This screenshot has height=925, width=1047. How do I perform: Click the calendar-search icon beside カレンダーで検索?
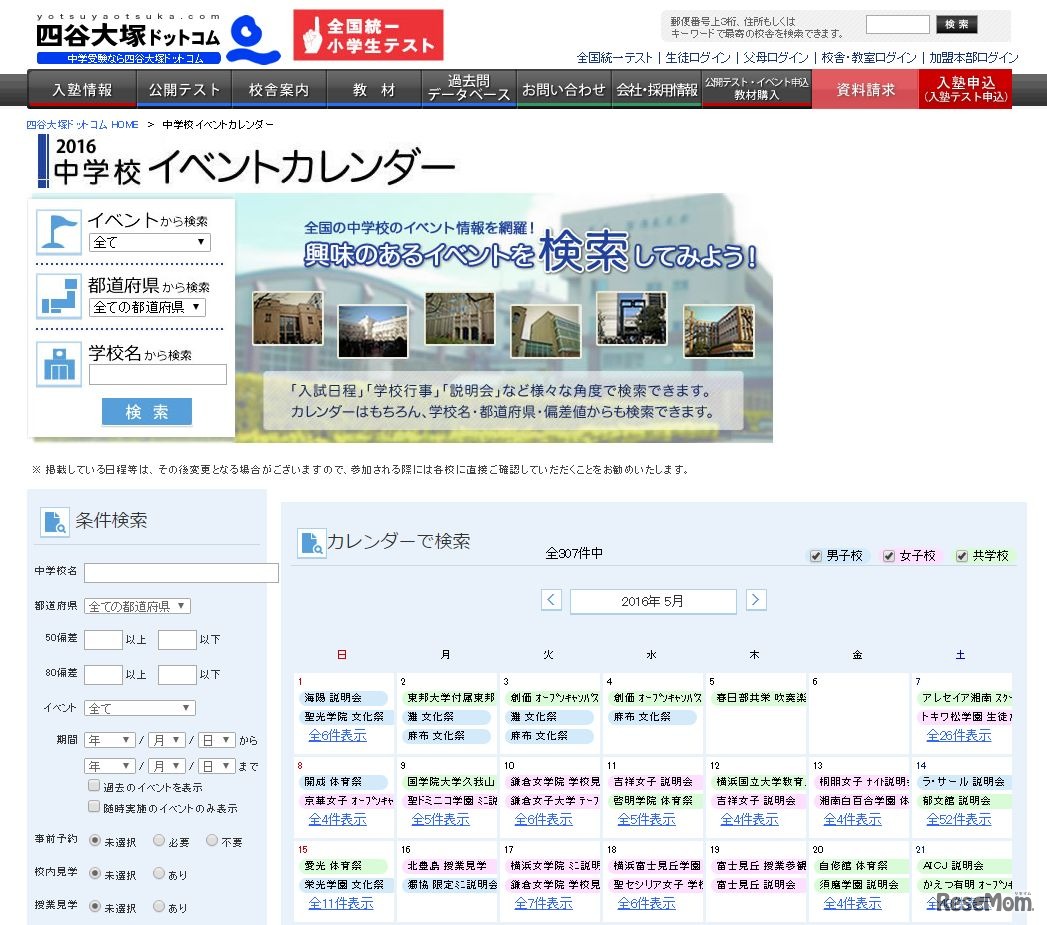tap(311, 542)
